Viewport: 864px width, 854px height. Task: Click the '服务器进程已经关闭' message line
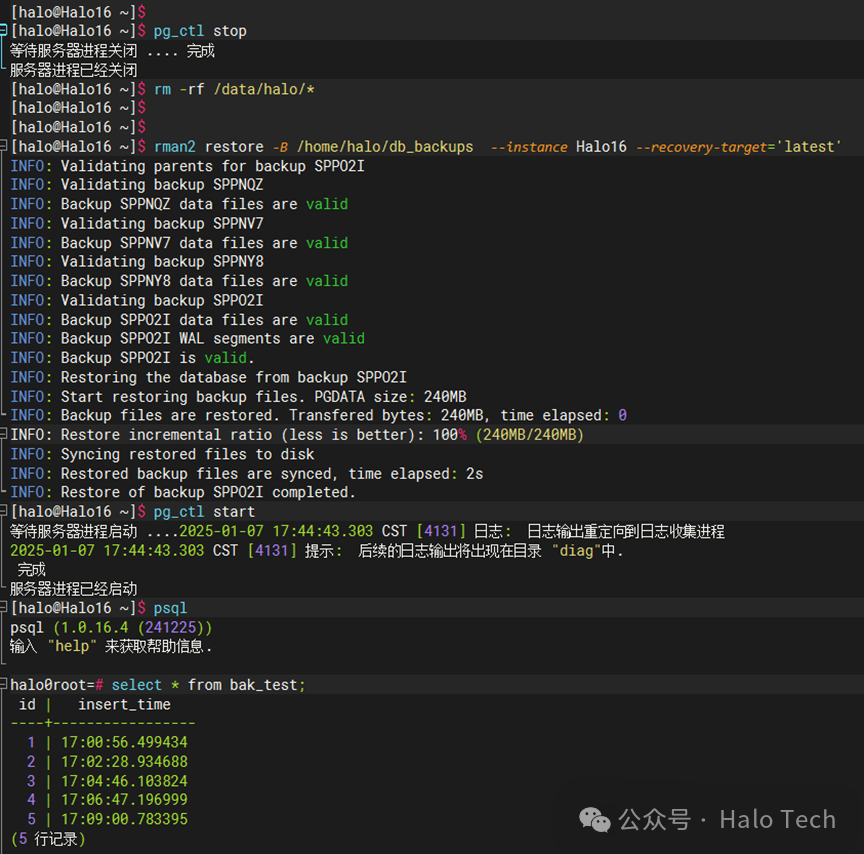pyautogui.click(x=73, y=70)
